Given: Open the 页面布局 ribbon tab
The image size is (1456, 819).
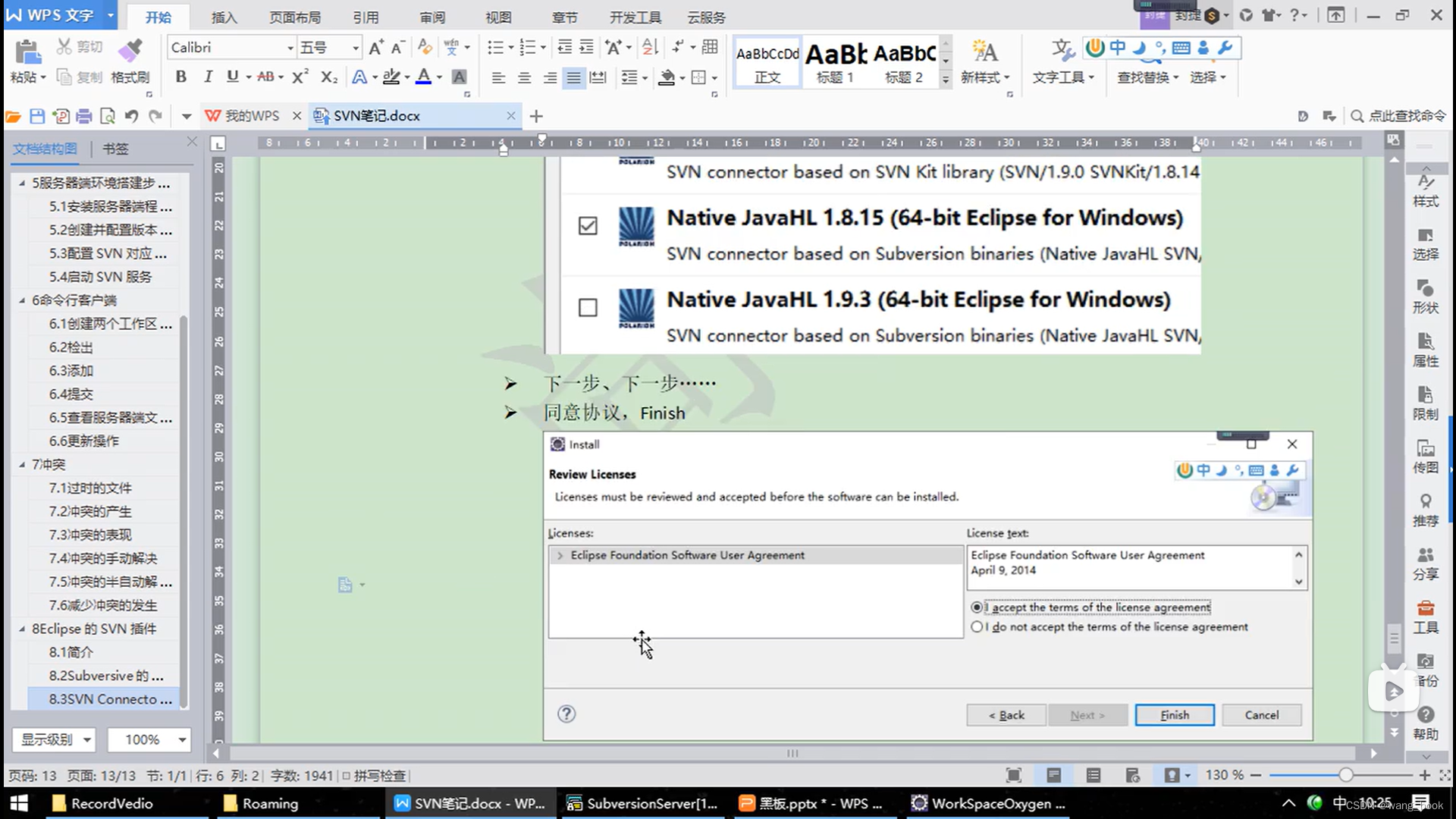Looking at the screenshot, I should pyautogui.click(x=295, y=17).
